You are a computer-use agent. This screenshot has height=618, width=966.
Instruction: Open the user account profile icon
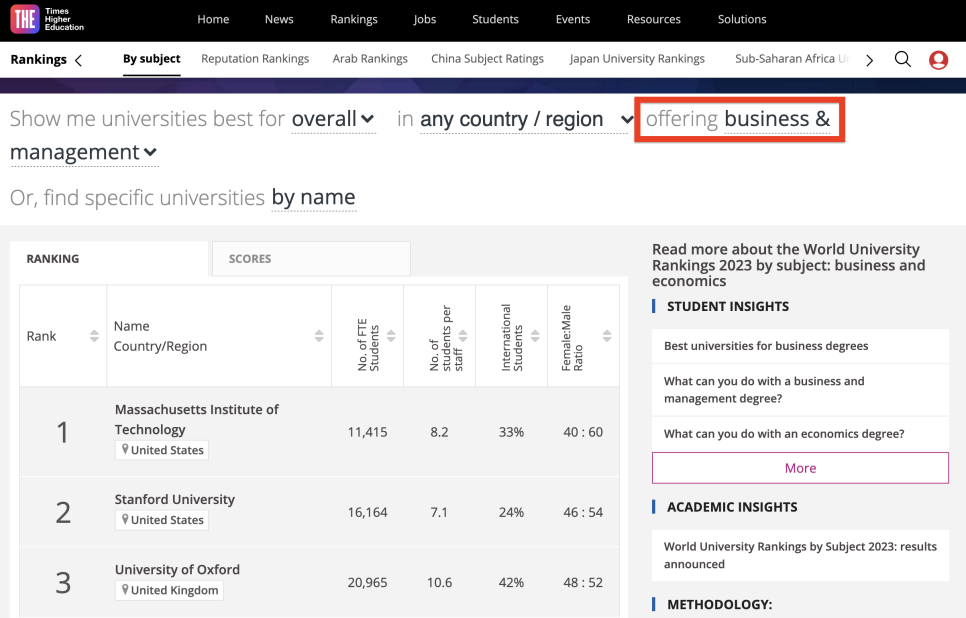(938, 60)
